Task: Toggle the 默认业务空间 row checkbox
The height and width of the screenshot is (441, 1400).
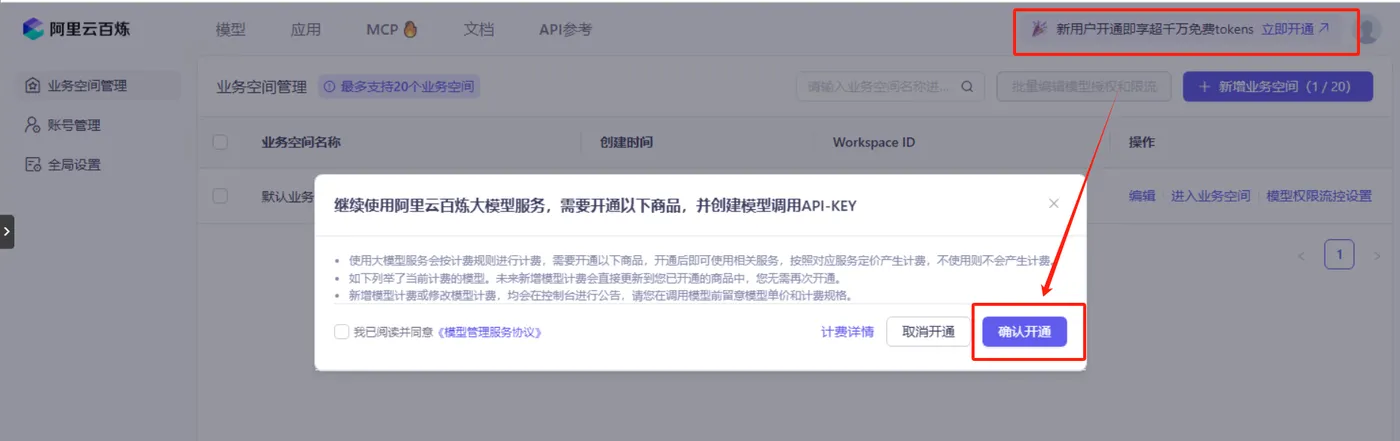Action: pyautogui.click(x=220, y=196)
